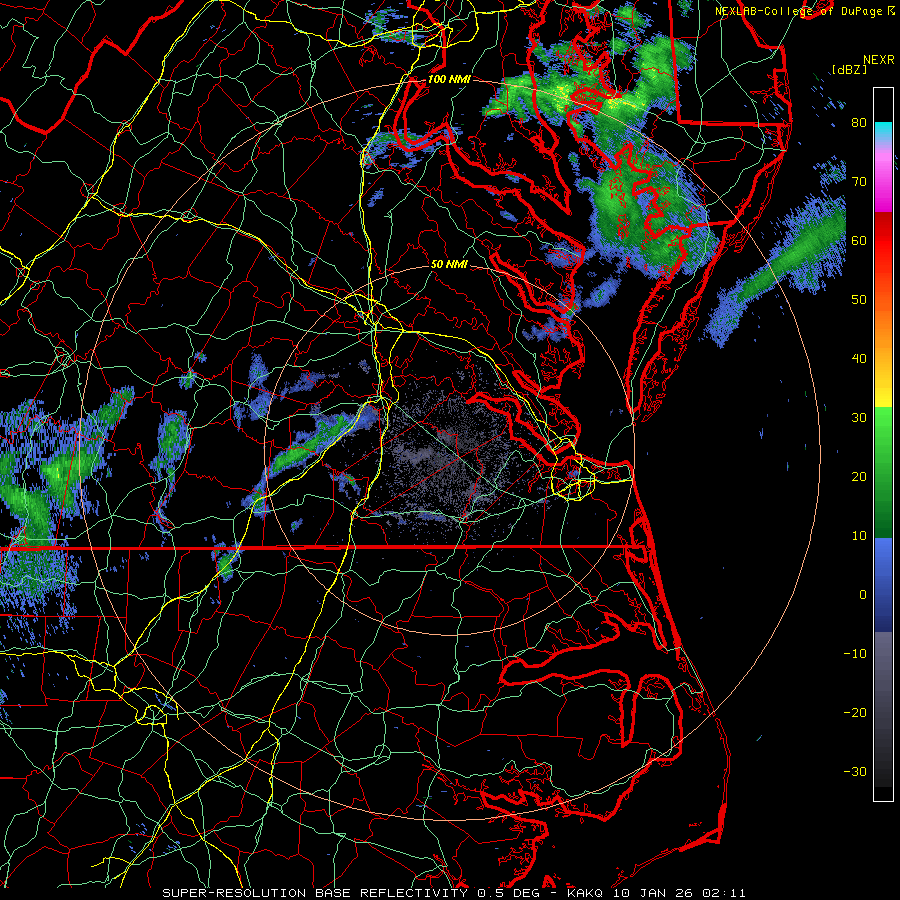Click the 30 dBZ scale value

(859, 418)
